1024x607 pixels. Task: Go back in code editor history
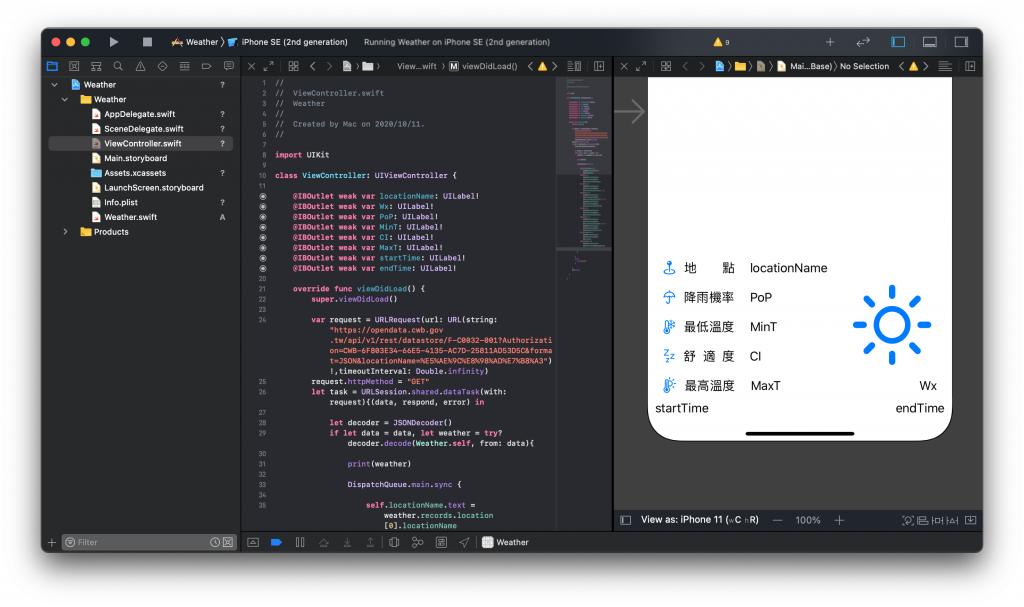pyautogui.click(x=313, y=66)
